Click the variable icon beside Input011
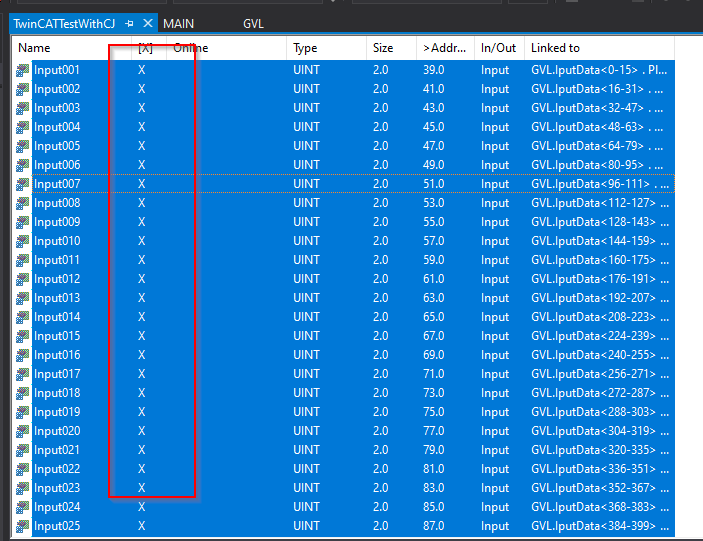The image size is (703, 541). 22,260
